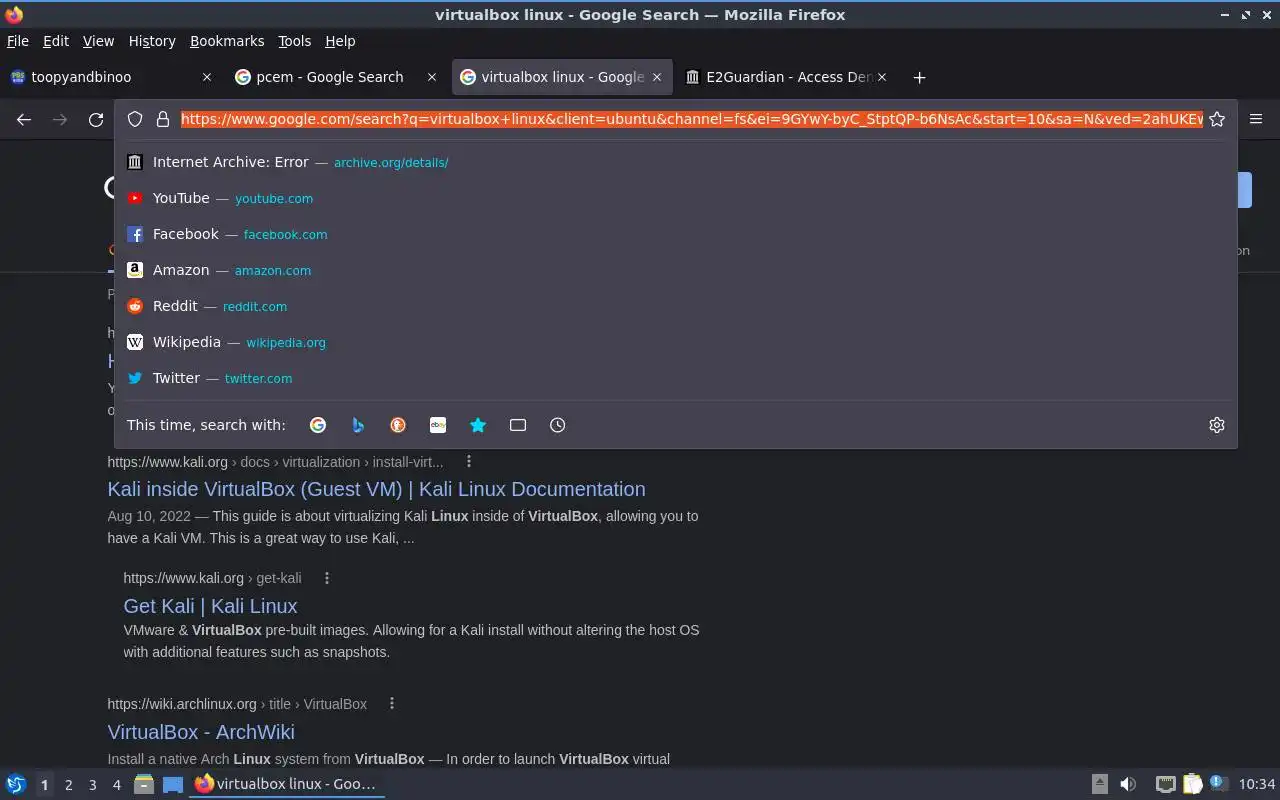Open the Bookmarks menu
Image resolution: width=1280 pixels, height=800 pixels.
click(x=227, y=41)
